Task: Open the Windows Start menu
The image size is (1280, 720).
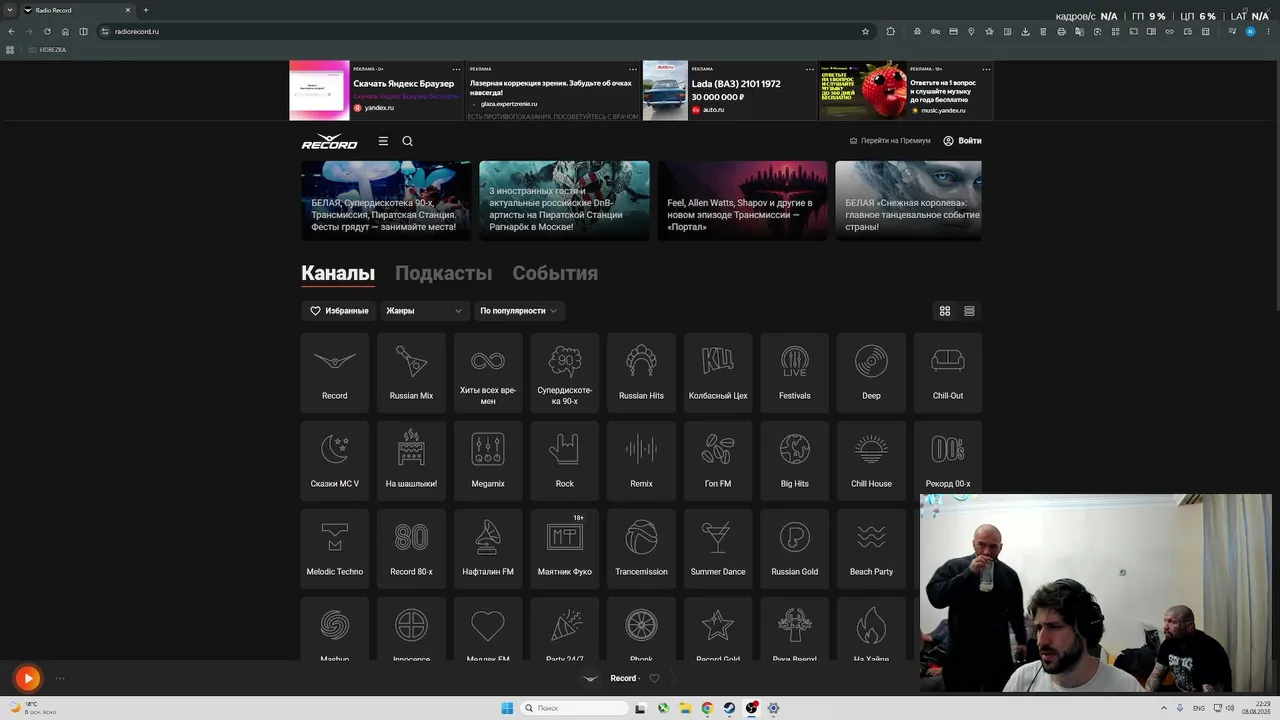Action: pyautogui.click(x=507, y=708)
